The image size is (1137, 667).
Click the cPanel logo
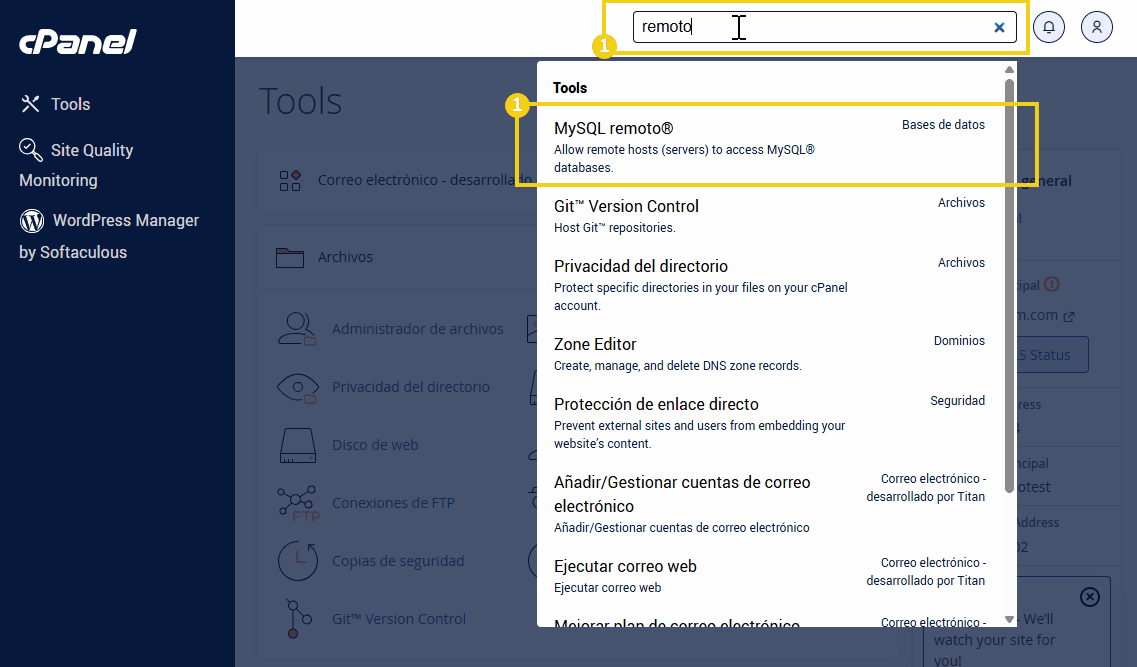(x=78, y=42)
